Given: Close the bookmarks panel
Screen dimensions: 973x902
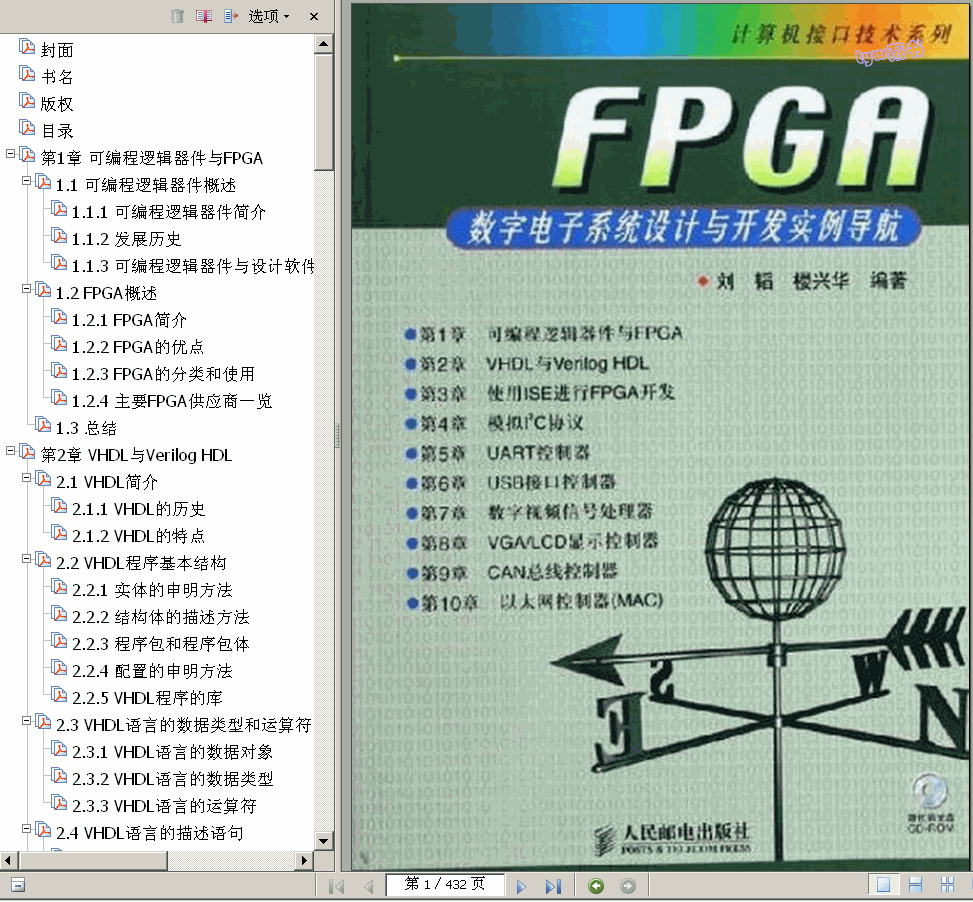Looking at the screenshot, I should (x=314, y=17).
